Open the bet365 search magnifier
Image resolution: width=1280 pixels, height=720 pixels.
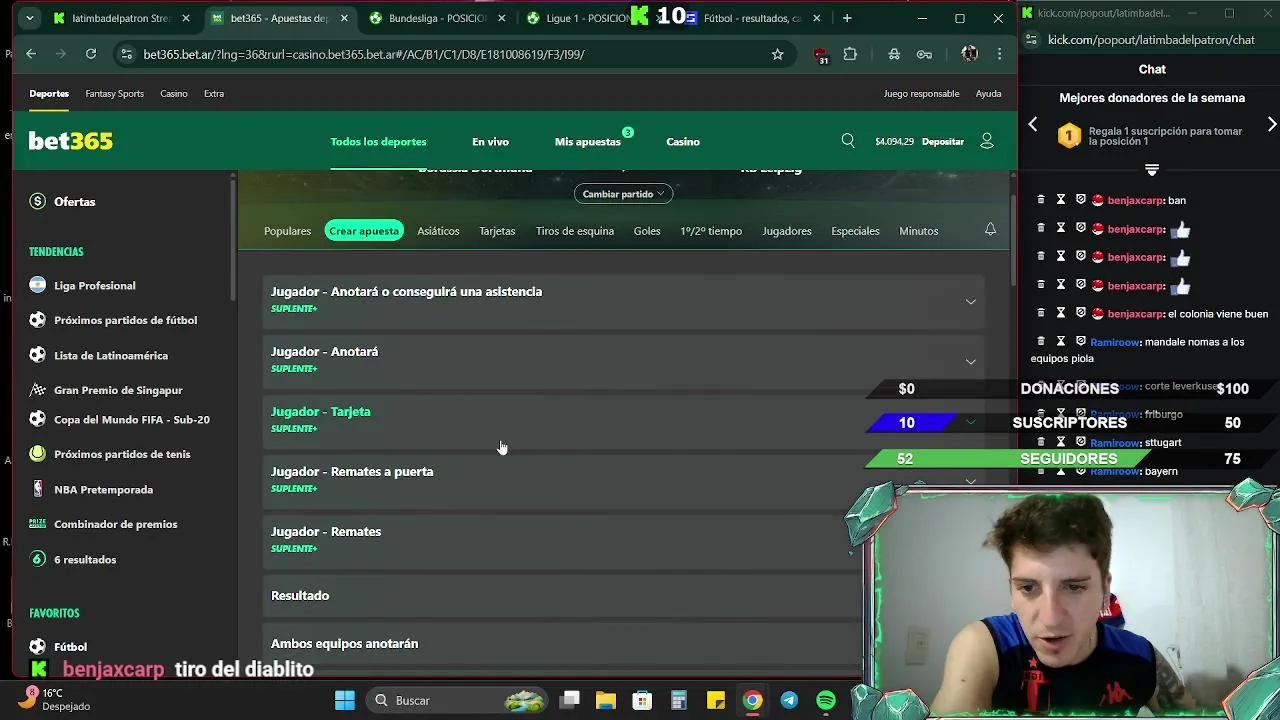pos(848,141)
